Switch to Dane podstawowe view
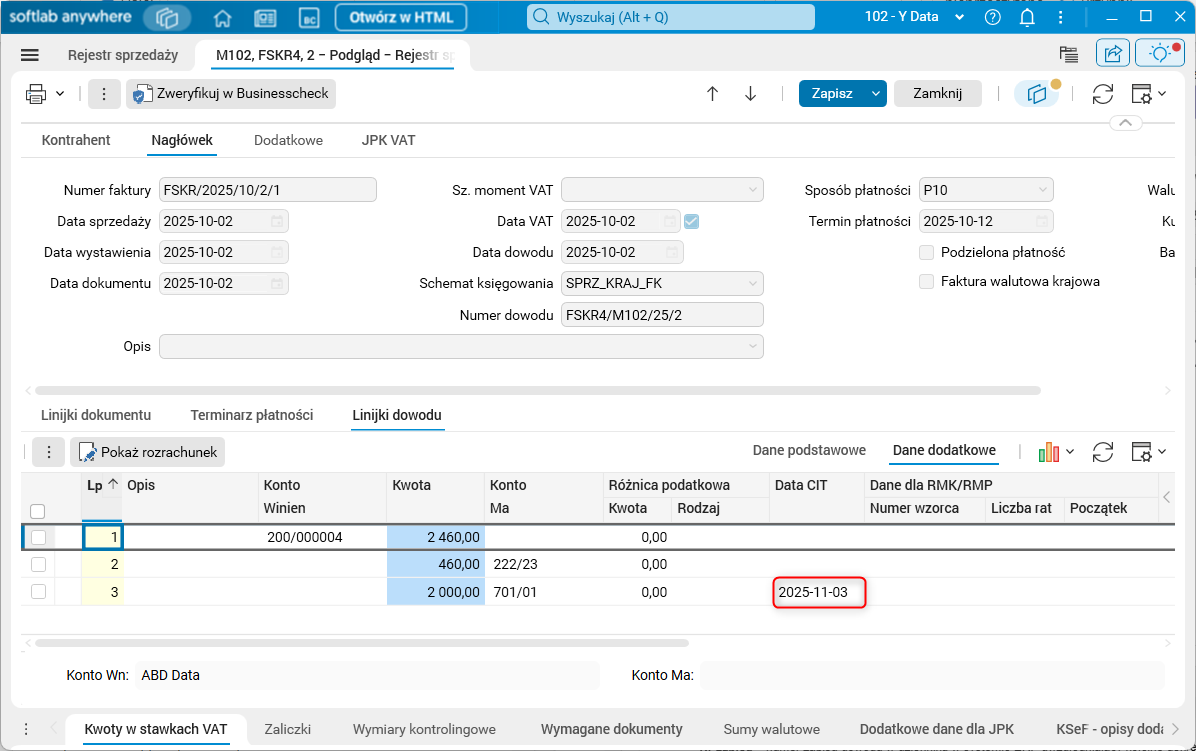 click(x=809, y=451)
